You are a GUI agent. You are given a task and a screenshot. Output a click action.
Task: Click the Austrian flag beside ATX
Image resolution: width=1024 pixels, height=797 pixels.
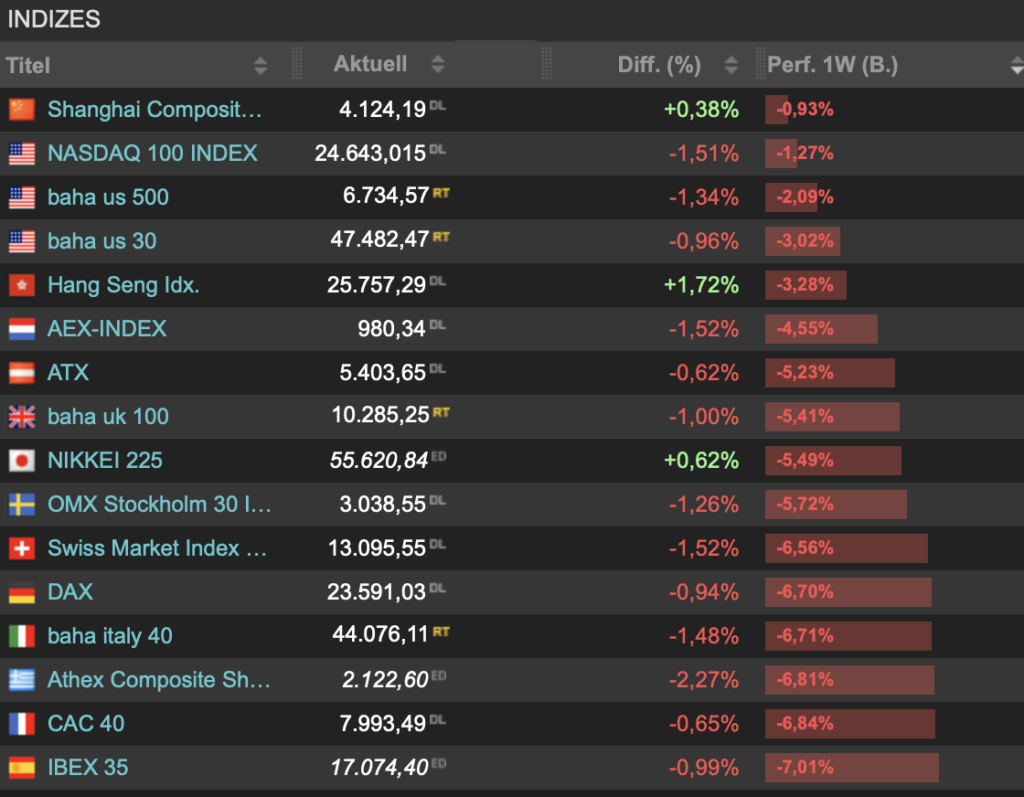tap(21, 373)
